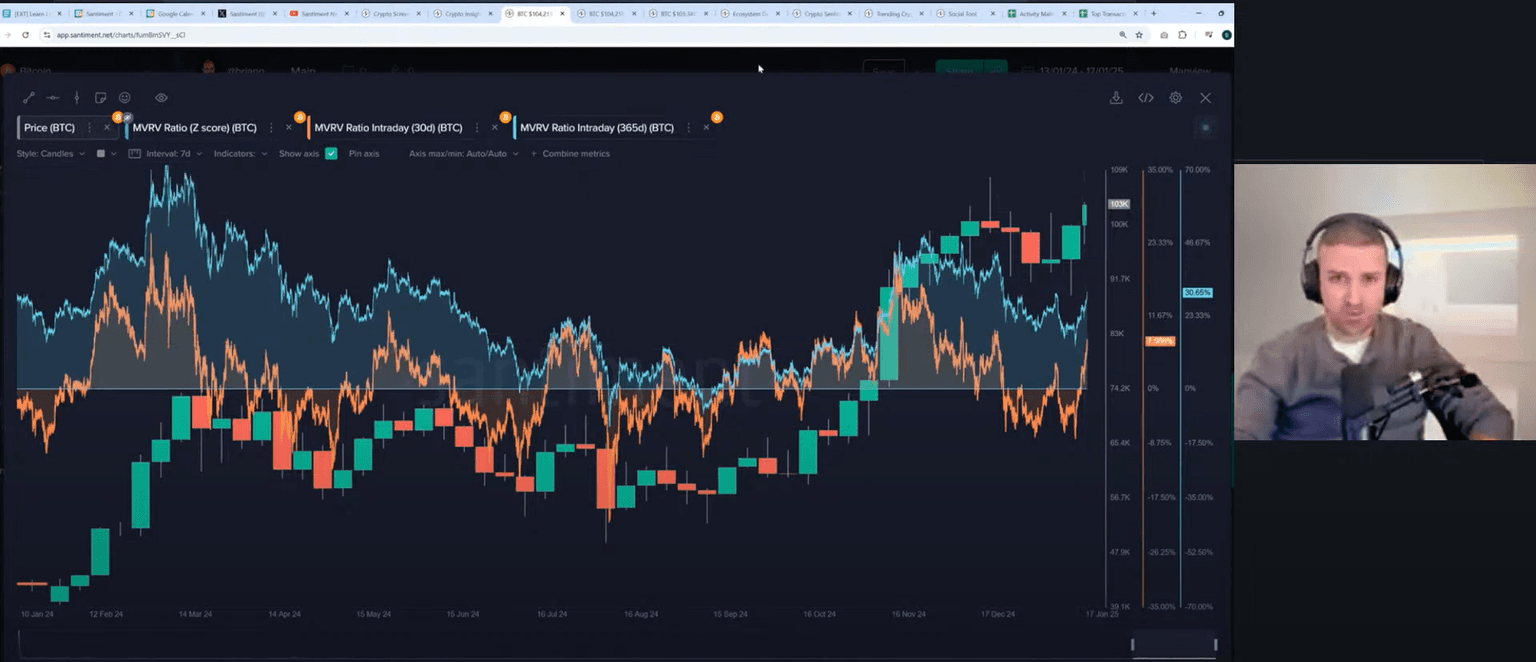The image size is (1536, 662).
Task: Open the Axis max/min Auto/Auto dropdown
Action: pyautogui.click(x=463, y=154)
